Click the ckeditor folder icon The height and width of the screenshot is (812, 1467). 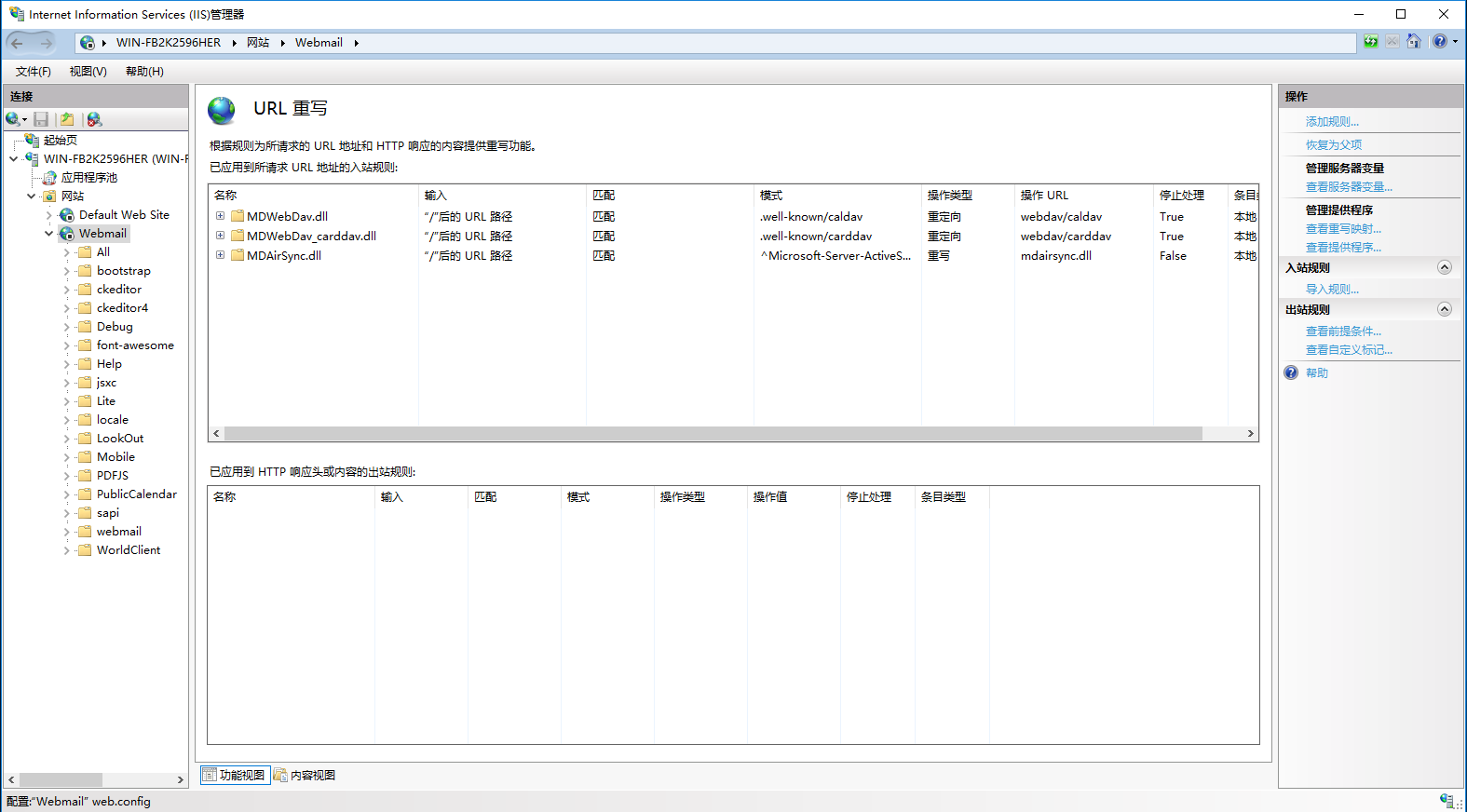[85, 290]
